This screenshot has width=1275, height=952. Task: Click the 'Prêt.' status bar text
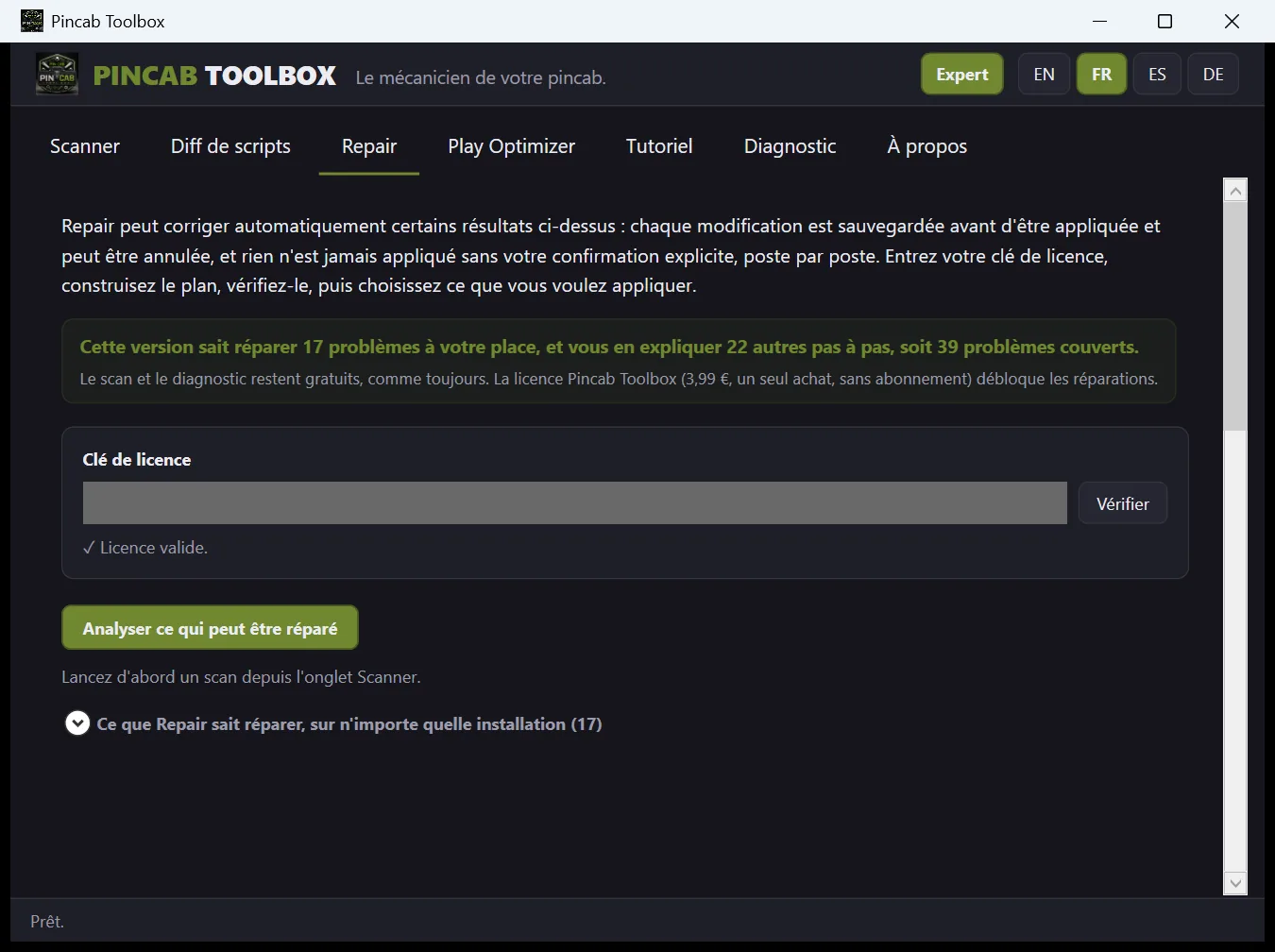pyautogui.click(x=47, y=922)
